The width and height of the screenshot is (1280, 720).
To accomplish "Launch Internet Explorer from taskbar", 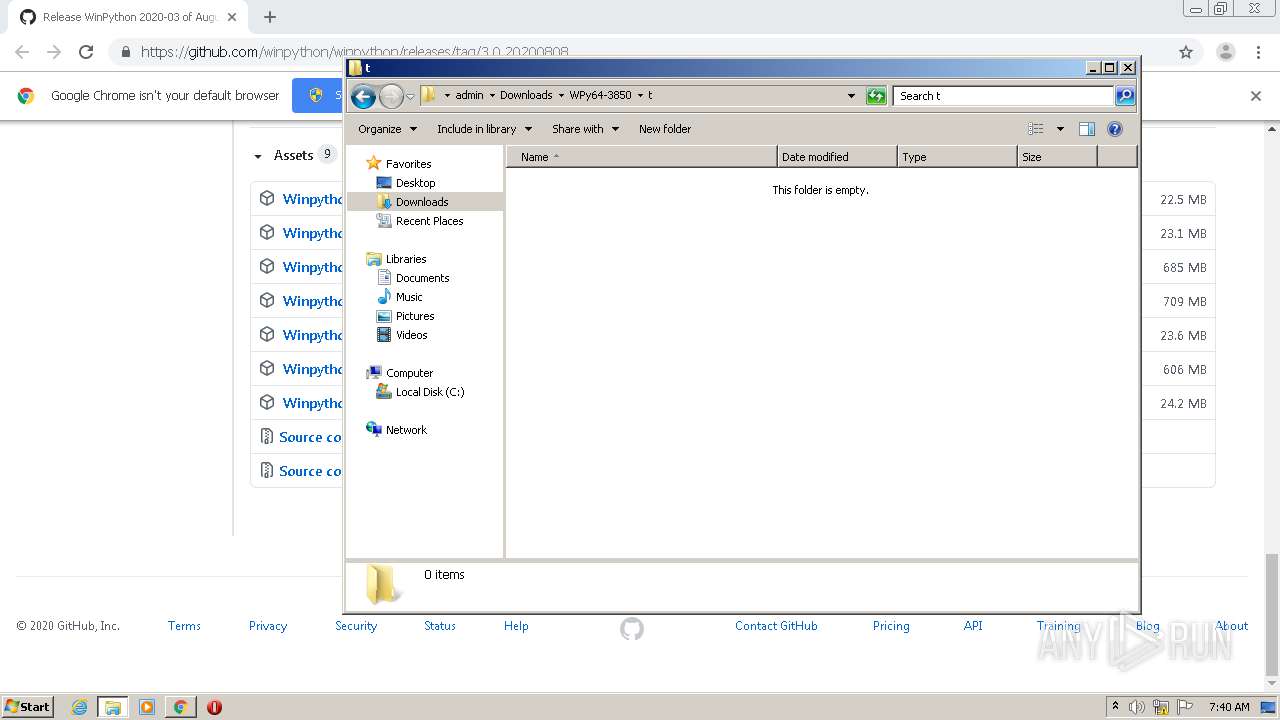I will point(80,707).
